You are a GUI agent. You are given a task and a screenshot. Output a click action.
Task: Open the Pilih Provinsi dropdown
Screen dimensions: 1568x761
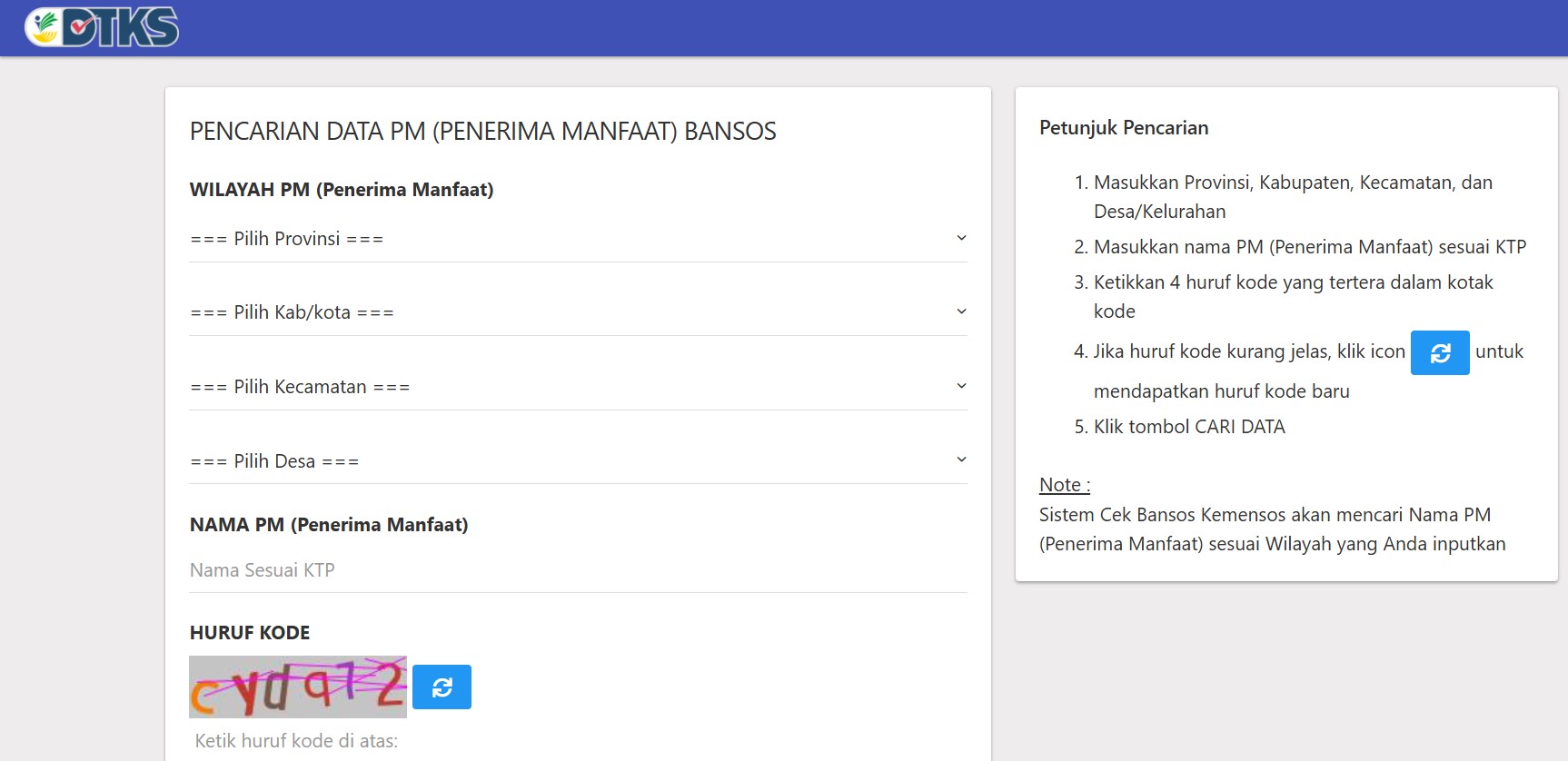point(578,239)
